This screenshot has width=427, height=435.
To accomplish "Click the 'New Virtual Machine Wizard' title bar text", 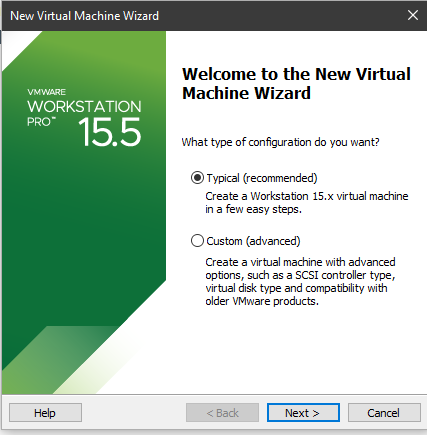I will pyautogui.click(x=84, y=16).
